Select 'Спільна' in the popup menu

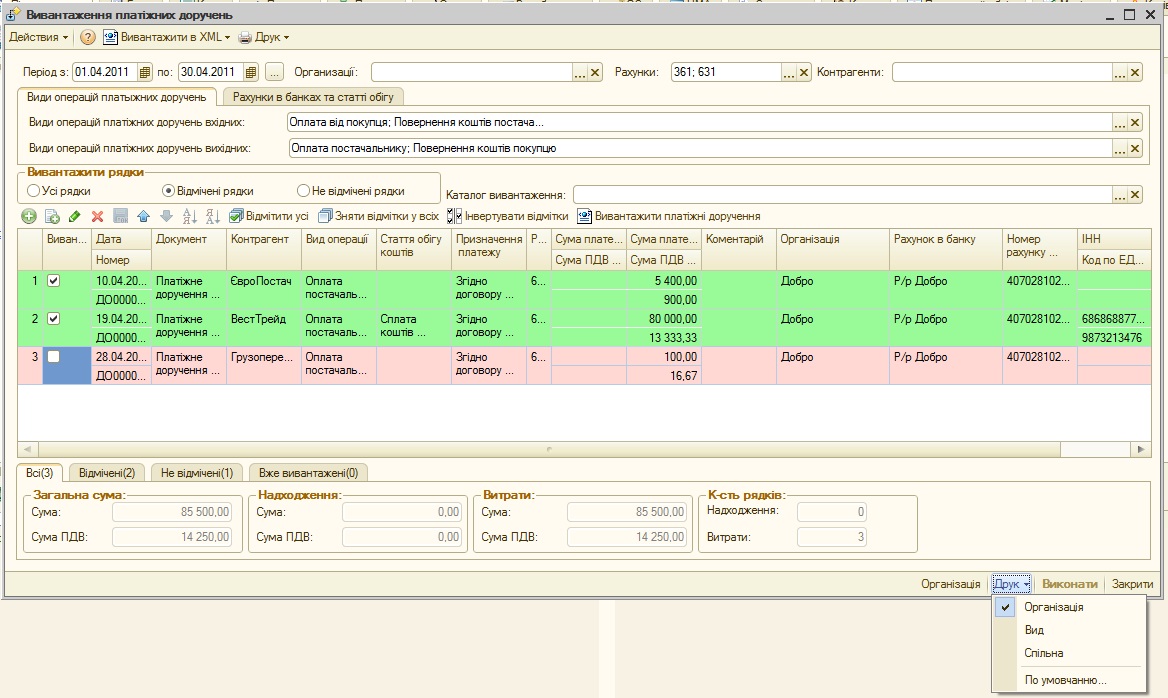pos(1043,653)
